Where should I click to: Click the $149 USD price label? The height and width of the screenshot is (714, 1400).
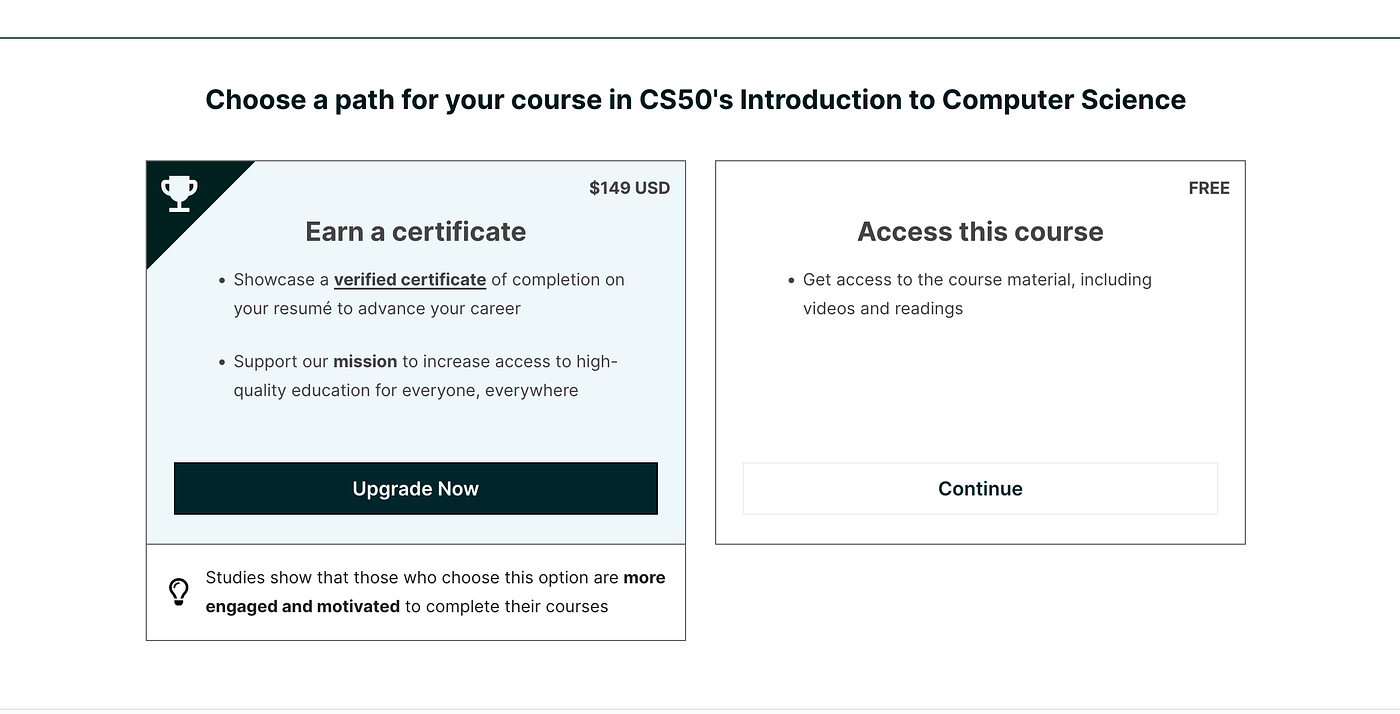tap(629, 188)
